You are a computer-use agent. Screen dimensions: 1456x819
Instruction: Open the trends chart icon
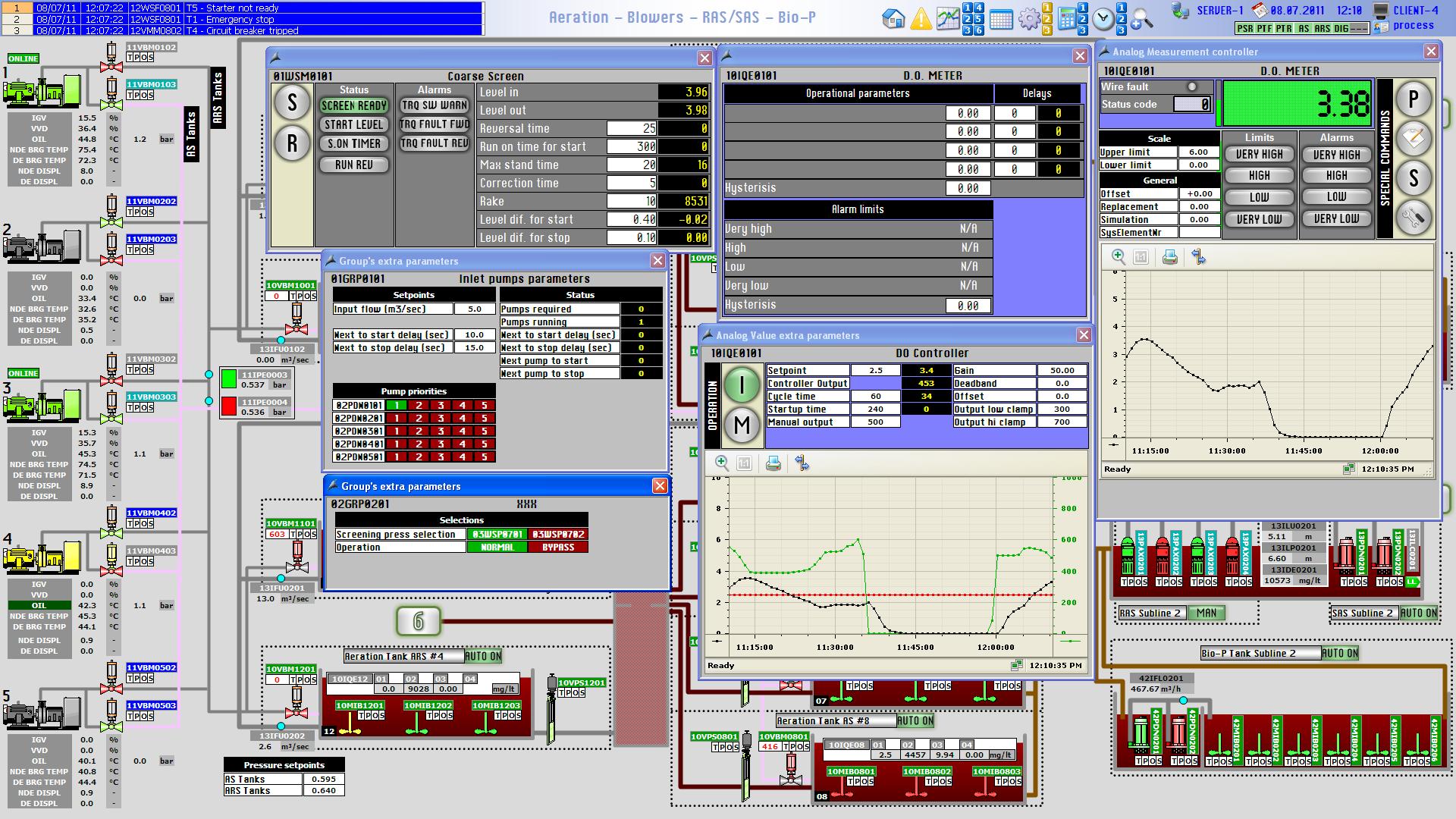click(x=947, y=18)
